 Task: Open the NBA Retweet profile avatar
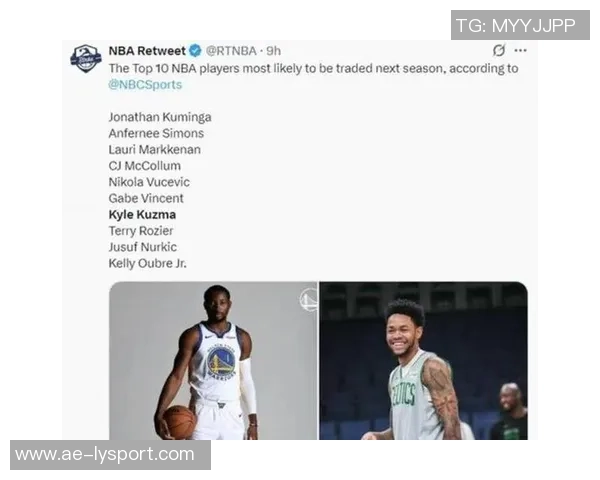tap(86, 58)
